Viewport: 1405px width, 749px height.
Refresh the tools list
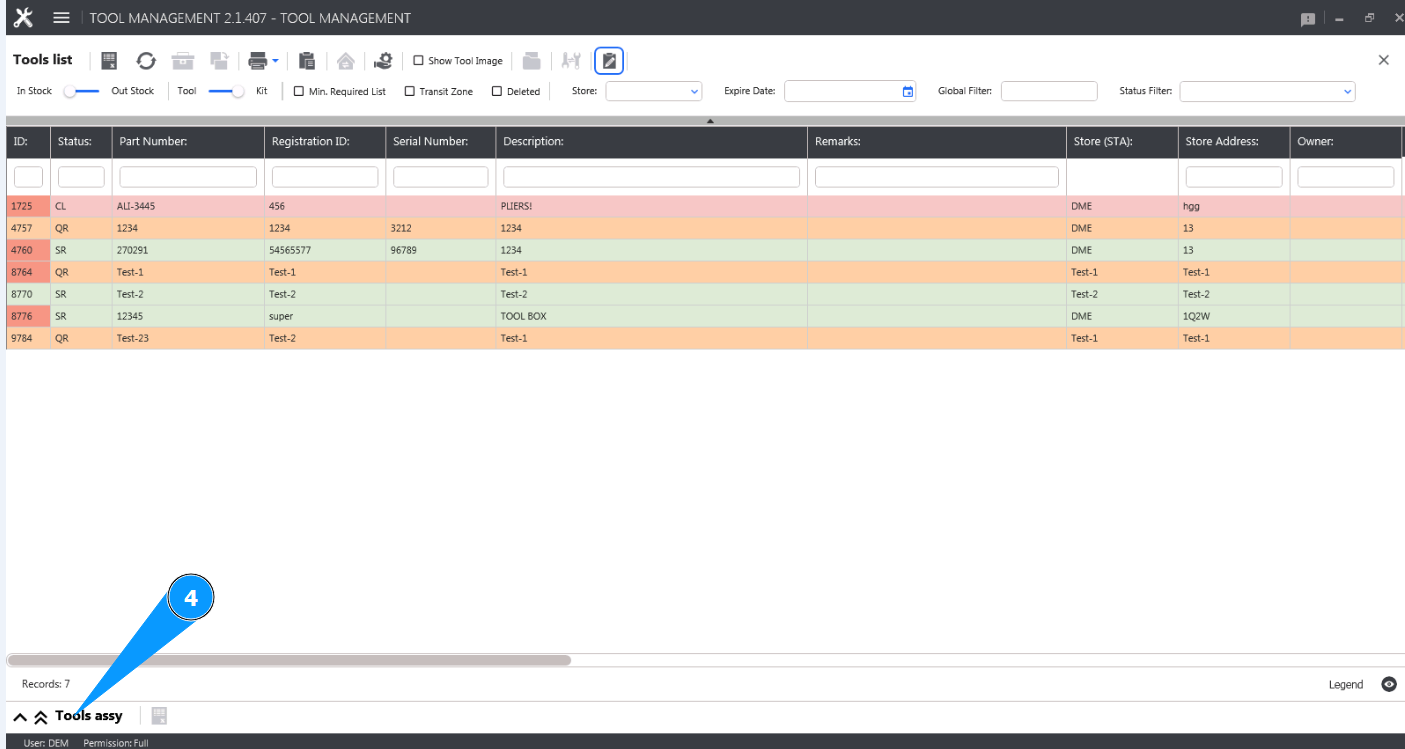146,61
